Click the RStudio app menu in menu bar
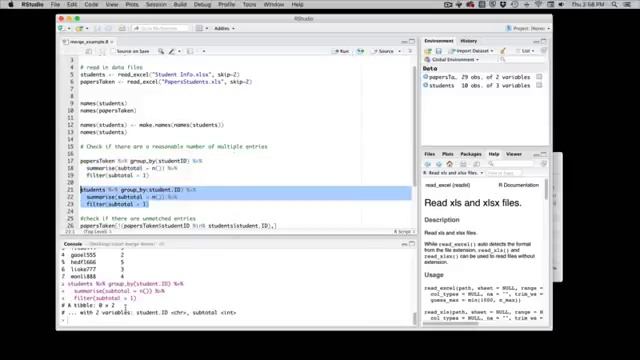The image size is (640, 360). point(32,4)
